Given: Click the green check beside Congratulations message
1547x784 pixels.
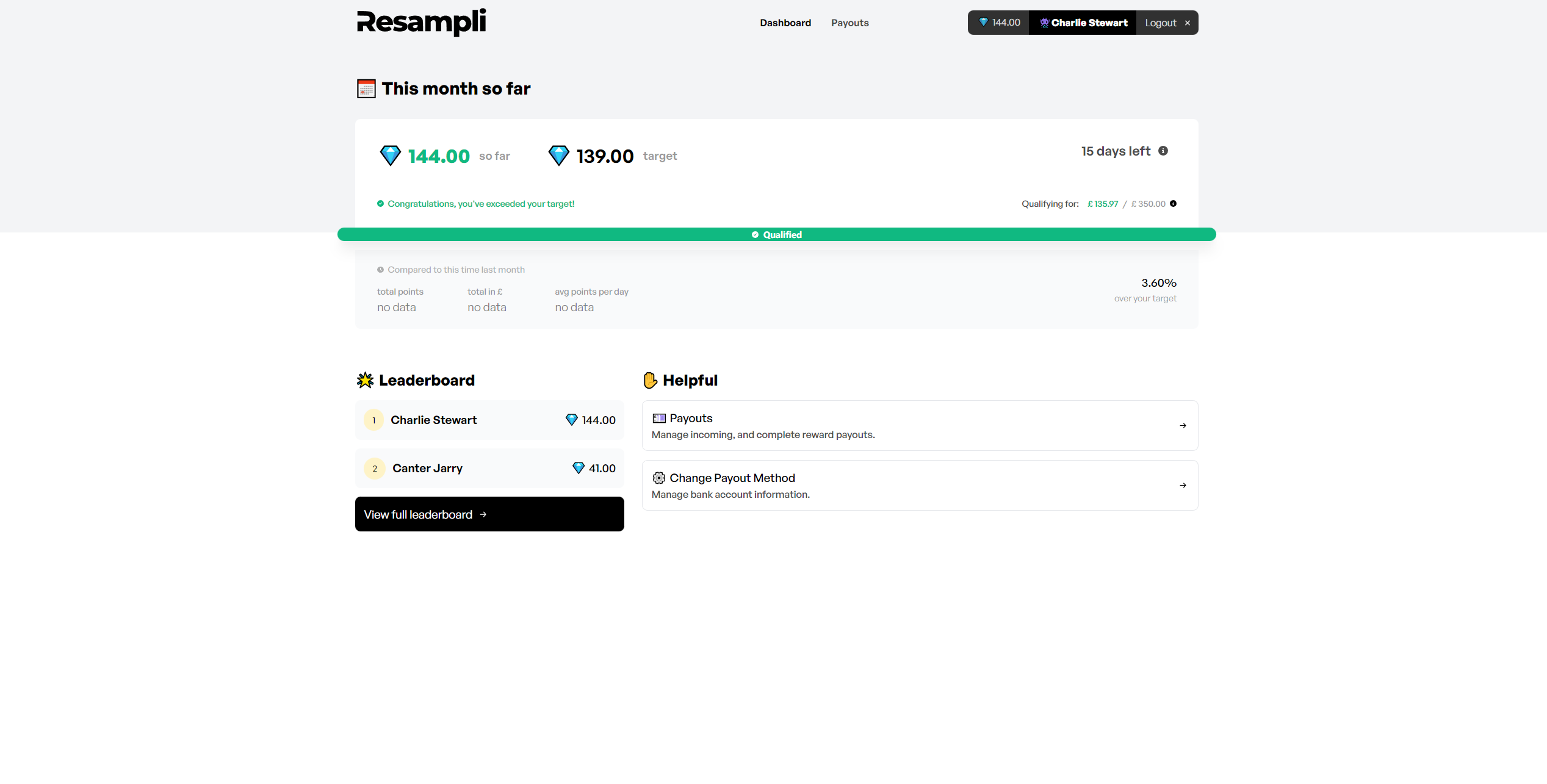Looking at the screenshot, I should click(x=380, y=204).
